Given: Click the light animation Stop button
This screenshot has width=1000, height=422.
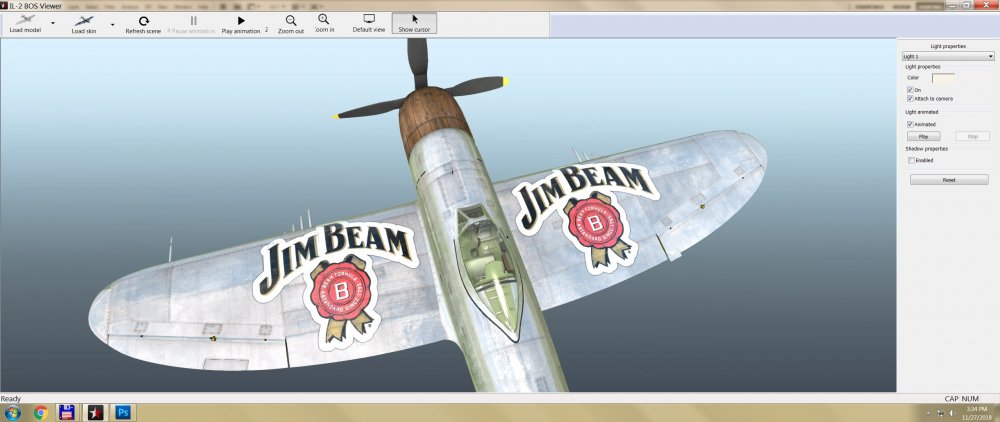Looking at the screenshot, I should coord(973,136).
